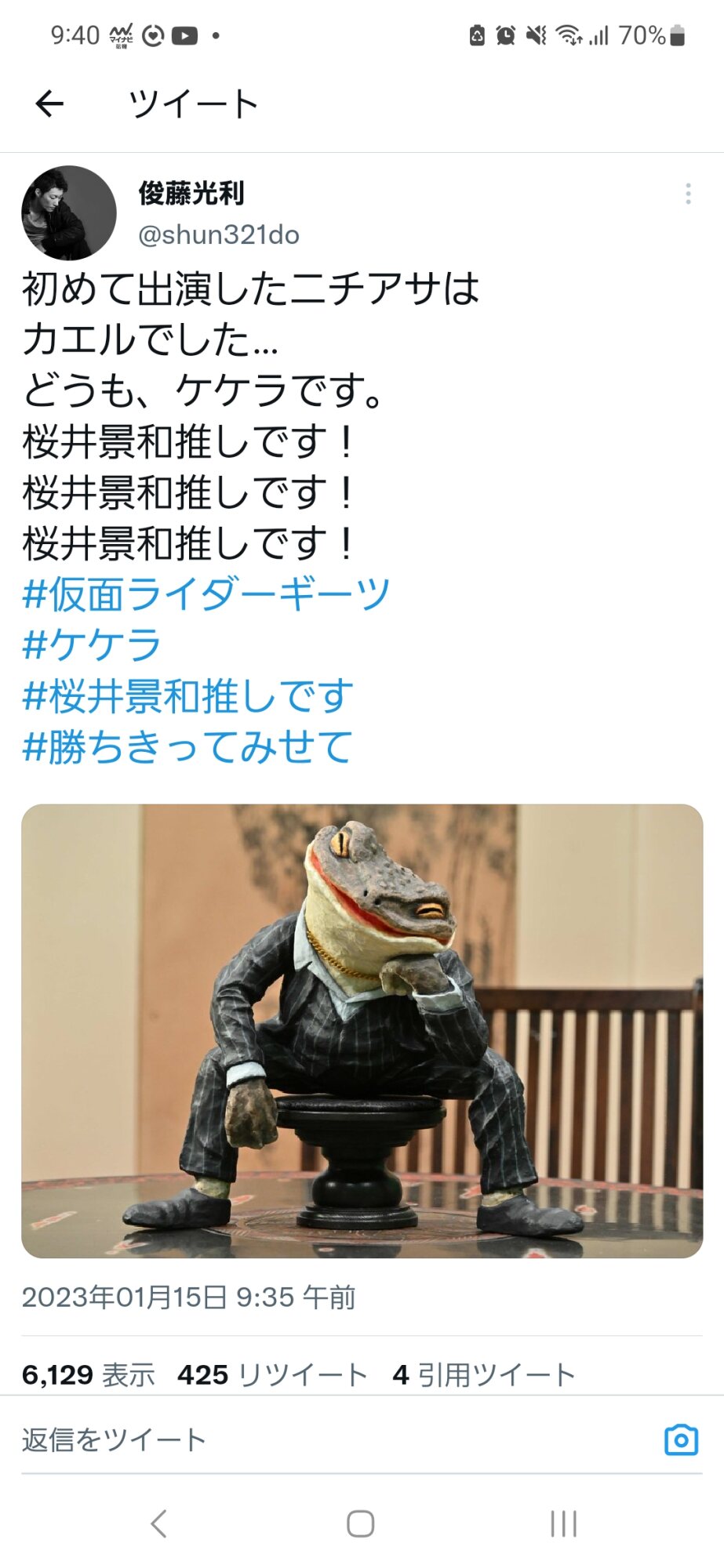Tap the Android home navigation button
This screenshot has height=1568, width=724.
tap(361, 1523)
